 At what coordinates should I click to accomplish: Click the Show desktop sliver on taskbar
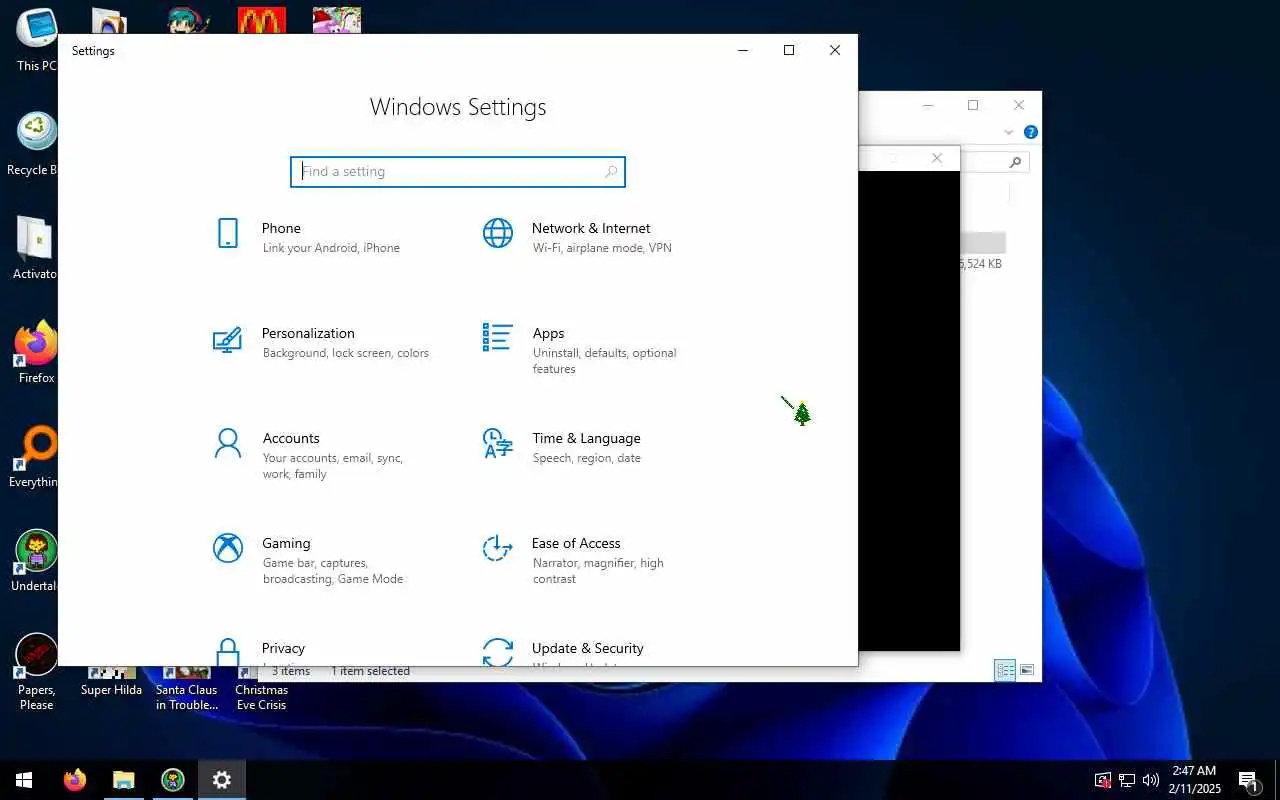(1277, 780)
